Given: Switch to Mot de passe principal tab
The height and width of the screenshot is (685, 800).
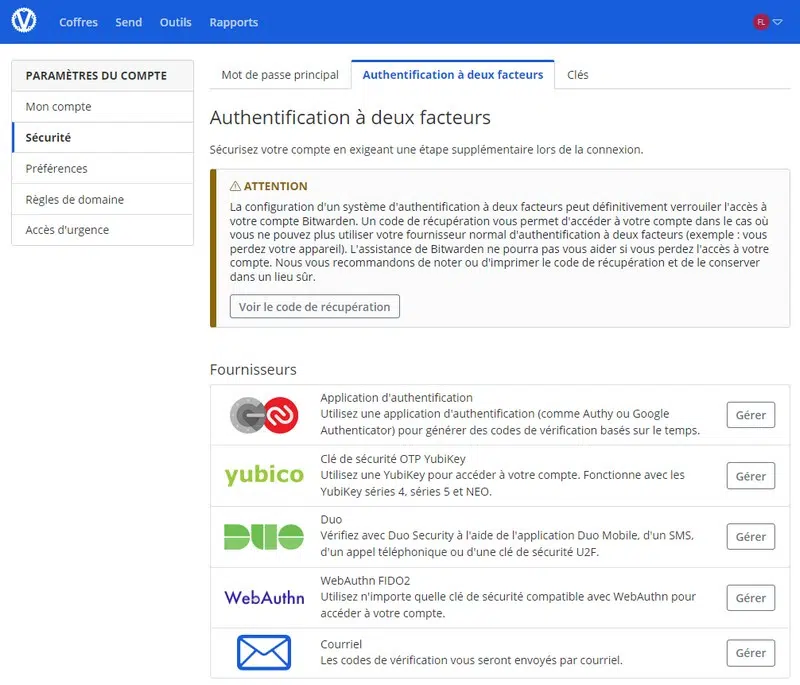Looking at the screenshot, I should [x=280, y=75].
